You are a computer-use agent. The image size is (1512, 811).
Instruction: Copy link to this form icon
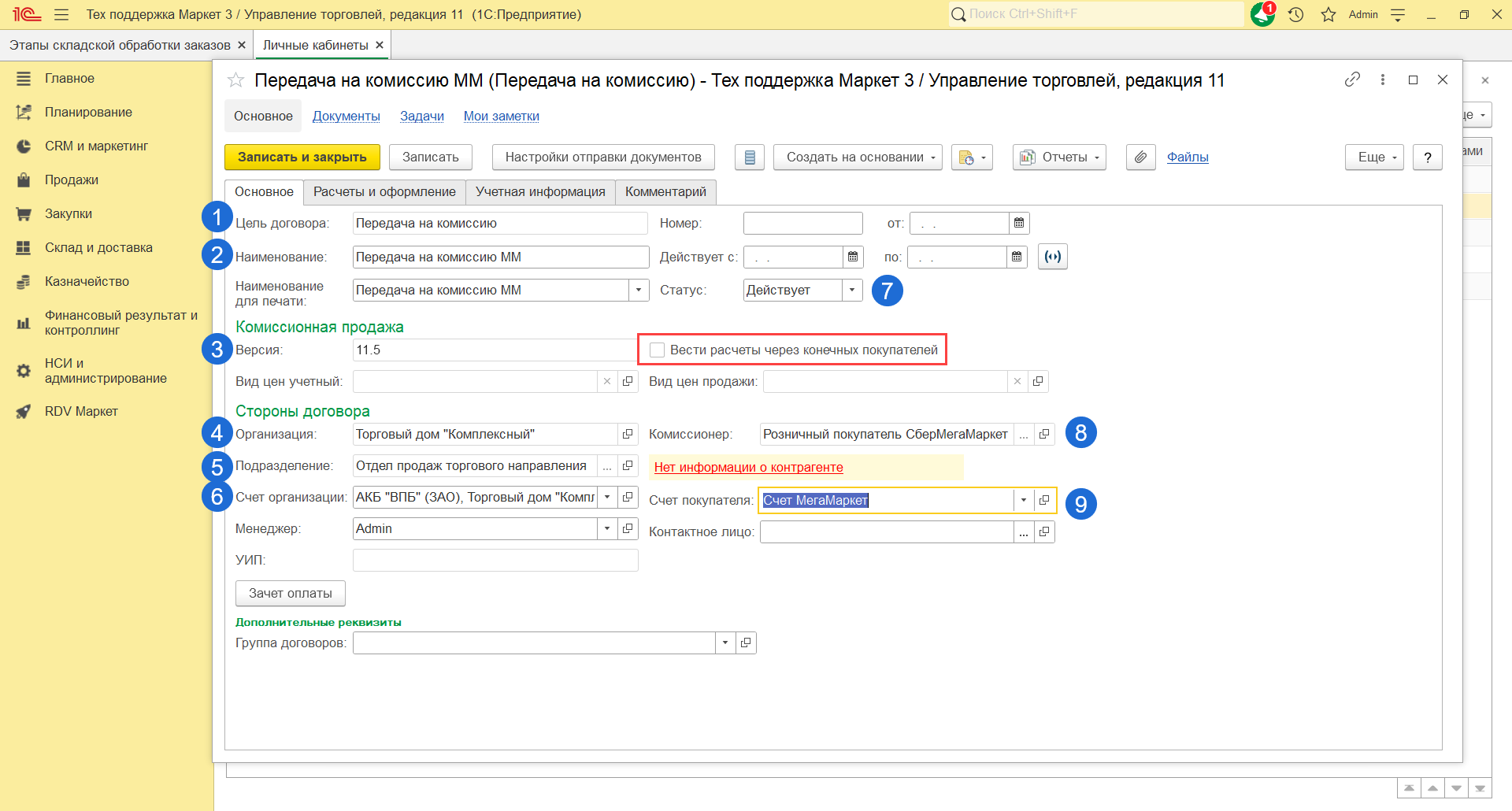1352,80
